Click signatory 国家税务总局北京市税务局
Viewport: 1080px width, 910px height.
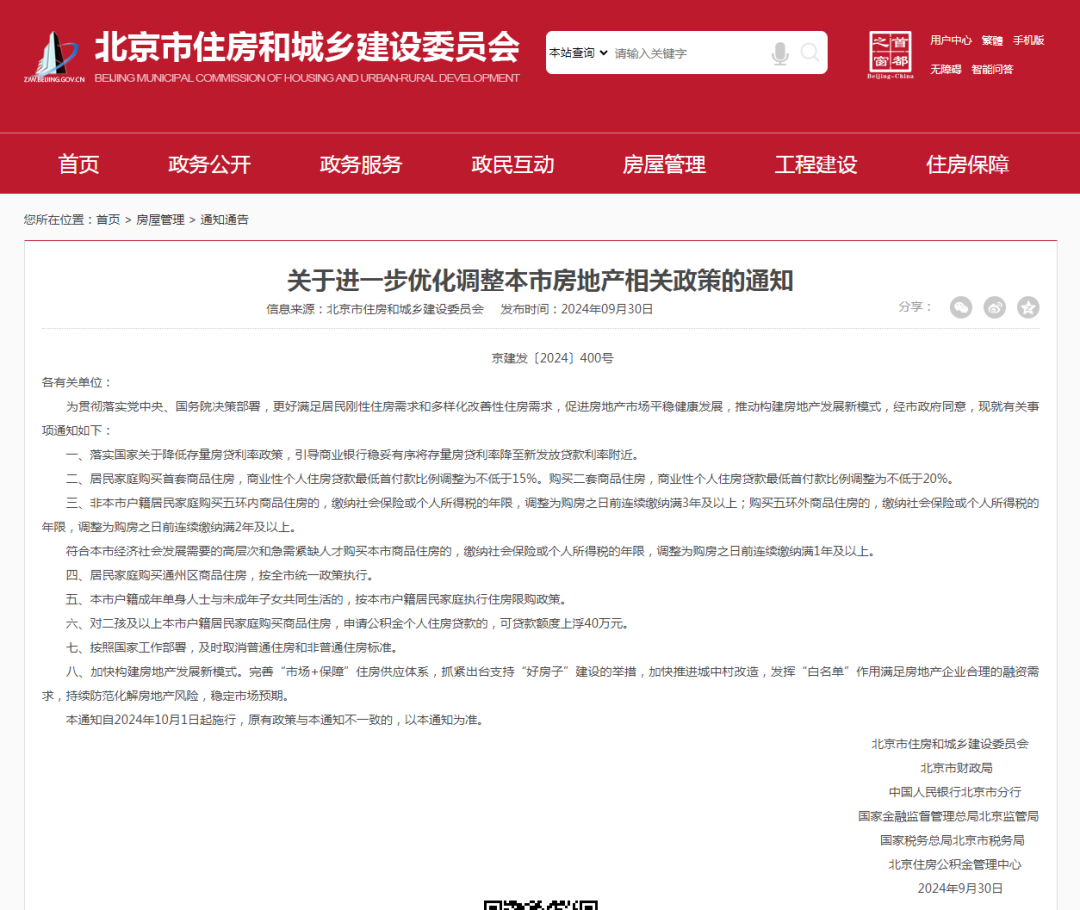(952, 840)
